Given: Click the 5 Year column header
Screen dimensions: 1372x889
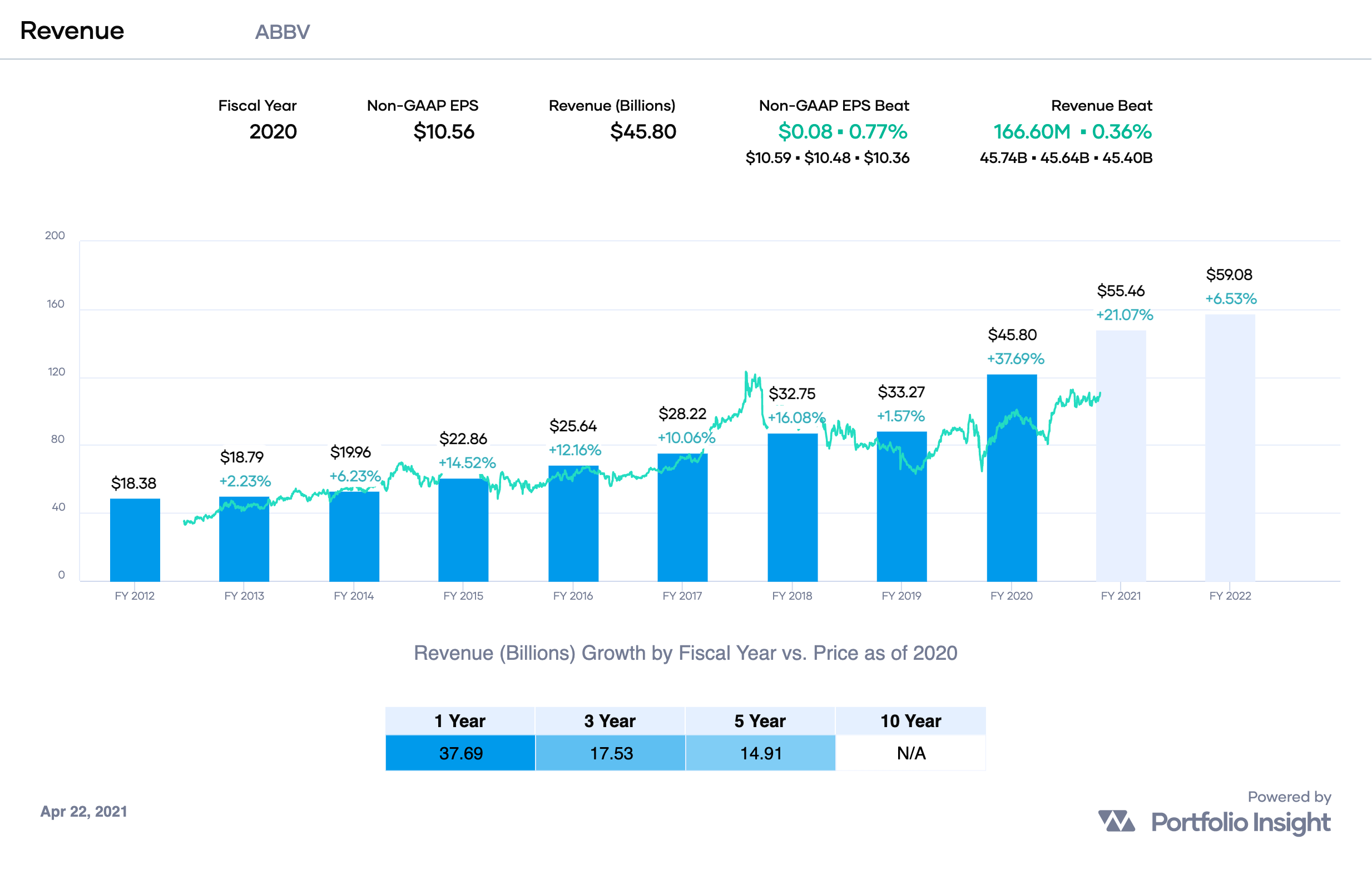Looking at the screenshot, I should [760, 720].
